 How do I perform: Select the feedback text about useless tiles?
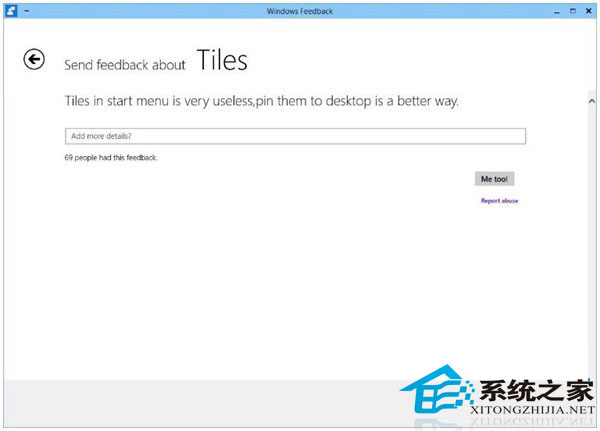(261, 101)
